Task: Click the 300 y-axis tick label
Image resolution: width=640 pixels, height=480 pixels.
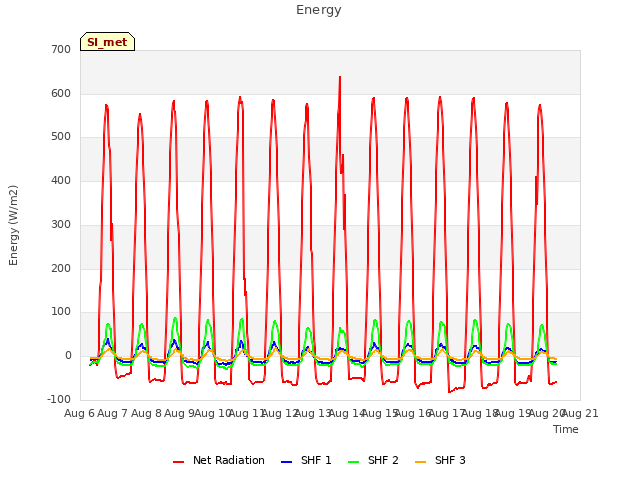Action: pos(61,224)
